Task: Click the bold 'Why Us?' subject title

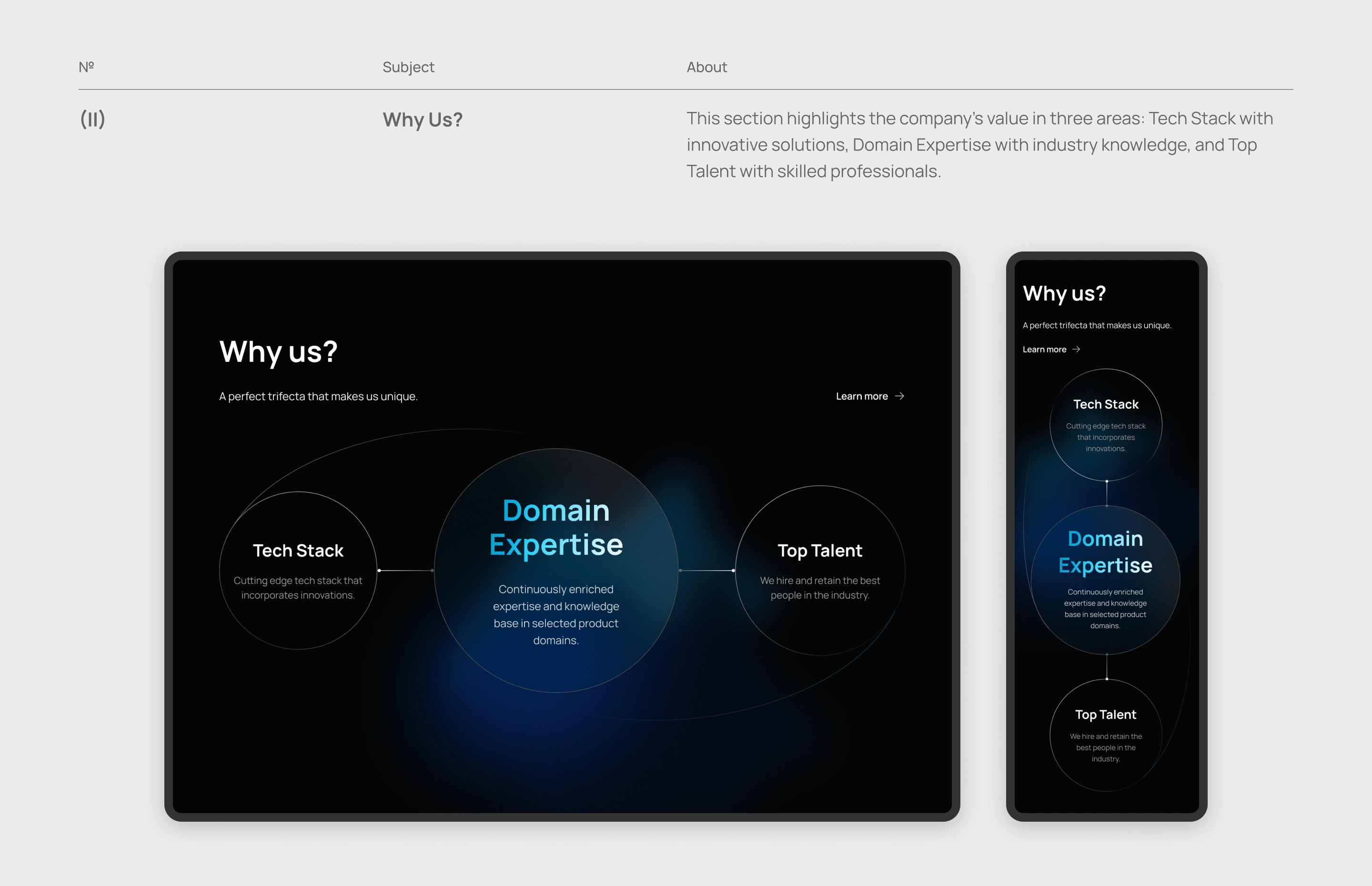Action: click(x=422, y=120)
